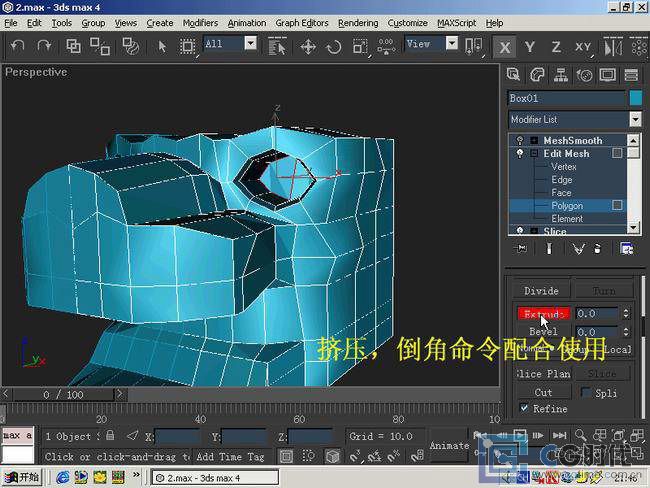This screenshot has height=488, width=650.
Task: Switch to the Create command panel tab
Action: point(513,75)
